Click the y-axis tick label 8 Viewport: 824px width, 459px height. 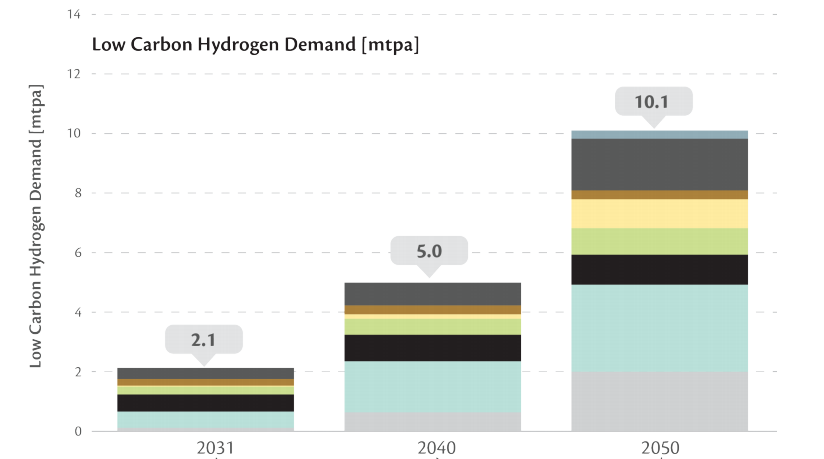pyautogui.click(x=76, y=193)
